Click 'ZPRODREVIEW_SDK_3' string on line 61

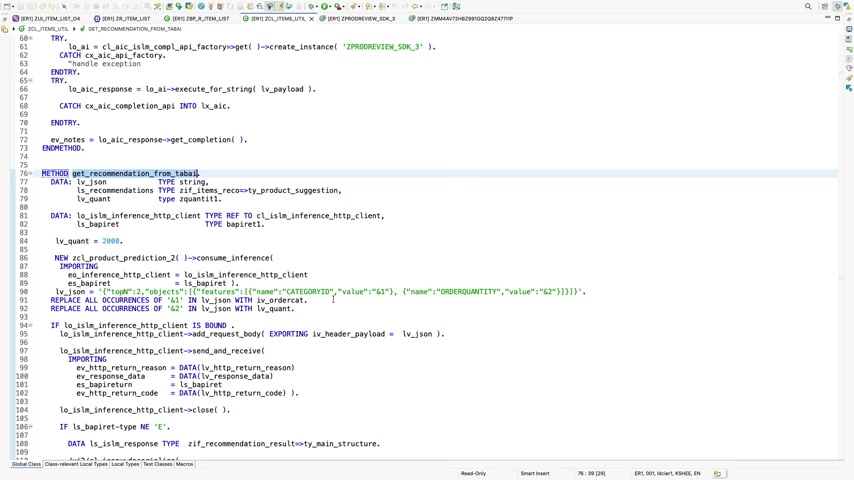click(x=382, y=47)
